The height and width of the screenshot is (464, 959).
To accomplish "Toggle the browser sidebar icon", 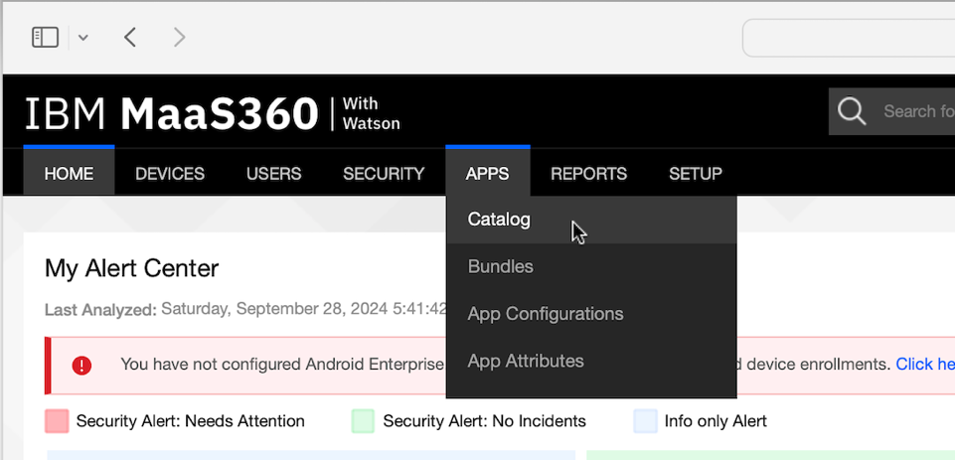I will click(x=45, y=37).
